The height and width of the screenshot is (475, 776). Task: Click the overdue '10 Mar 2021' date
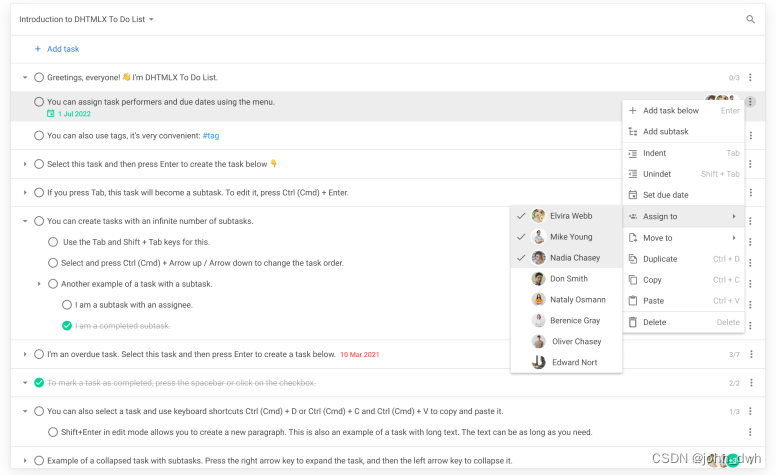(x=360, y=355)
